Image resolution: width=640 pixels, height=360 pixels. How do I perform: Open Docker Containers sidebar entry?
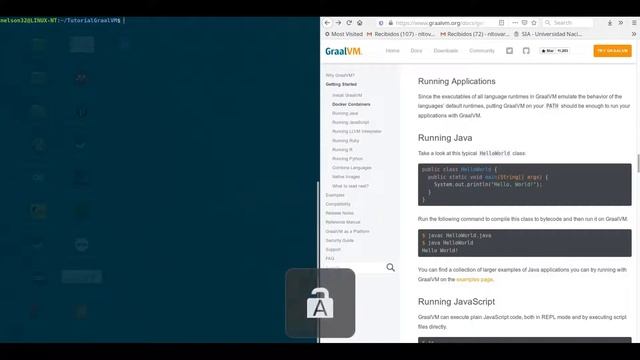(351, 104)
